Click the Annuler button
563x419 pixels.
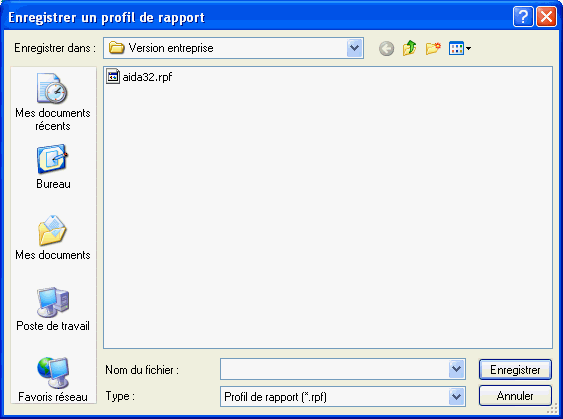pos(515,396)
